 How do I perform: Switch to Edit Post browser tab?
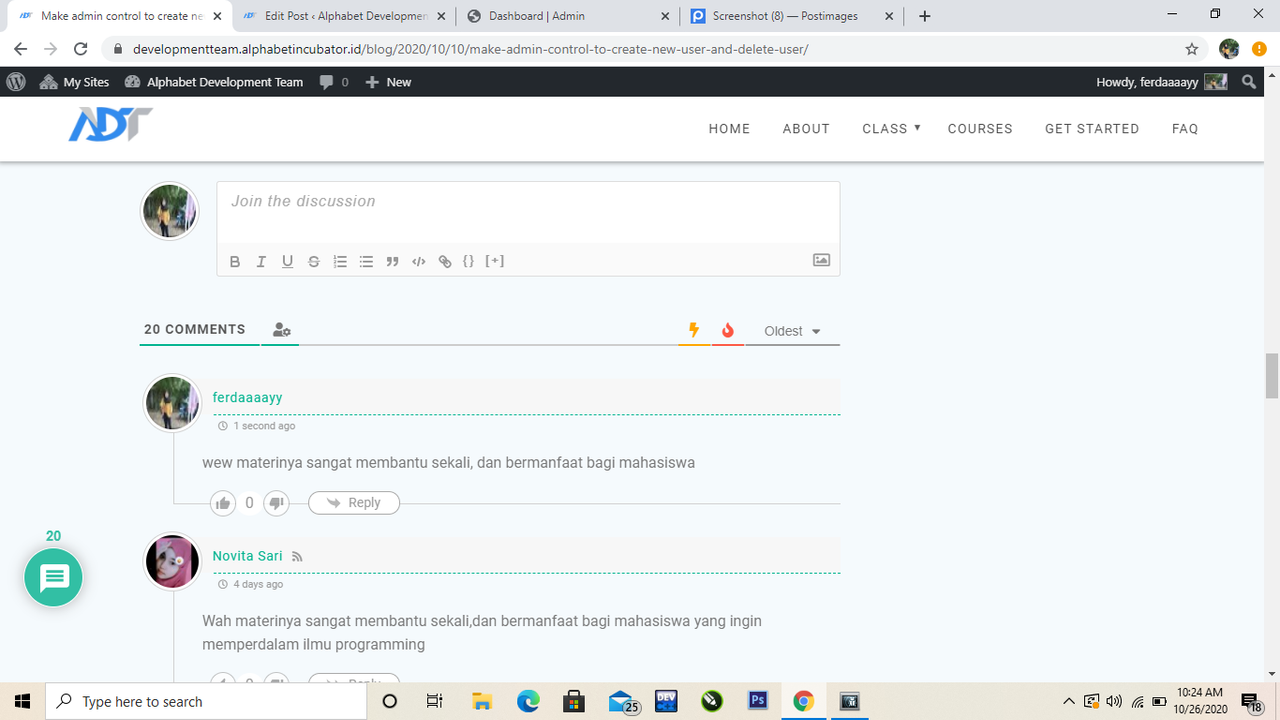click(343, 16)
